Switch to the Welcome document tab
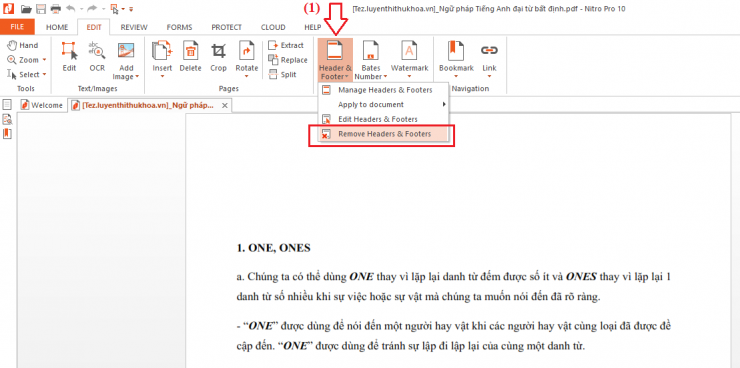The height and width of the screenshot is (368, 740). [42, 105]
